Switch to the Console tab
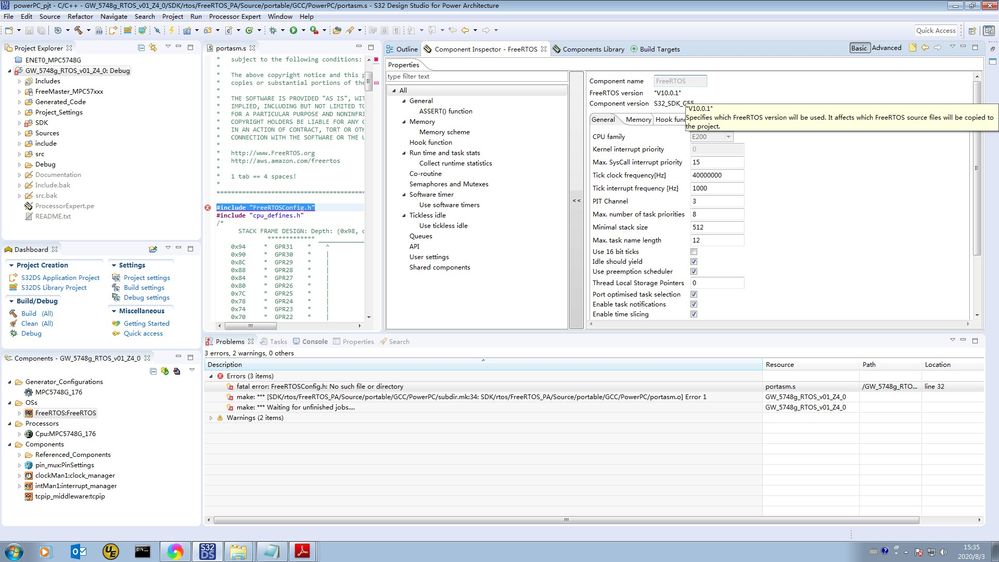The width and height of the screenshot is (999, 562). coord(314,342)
